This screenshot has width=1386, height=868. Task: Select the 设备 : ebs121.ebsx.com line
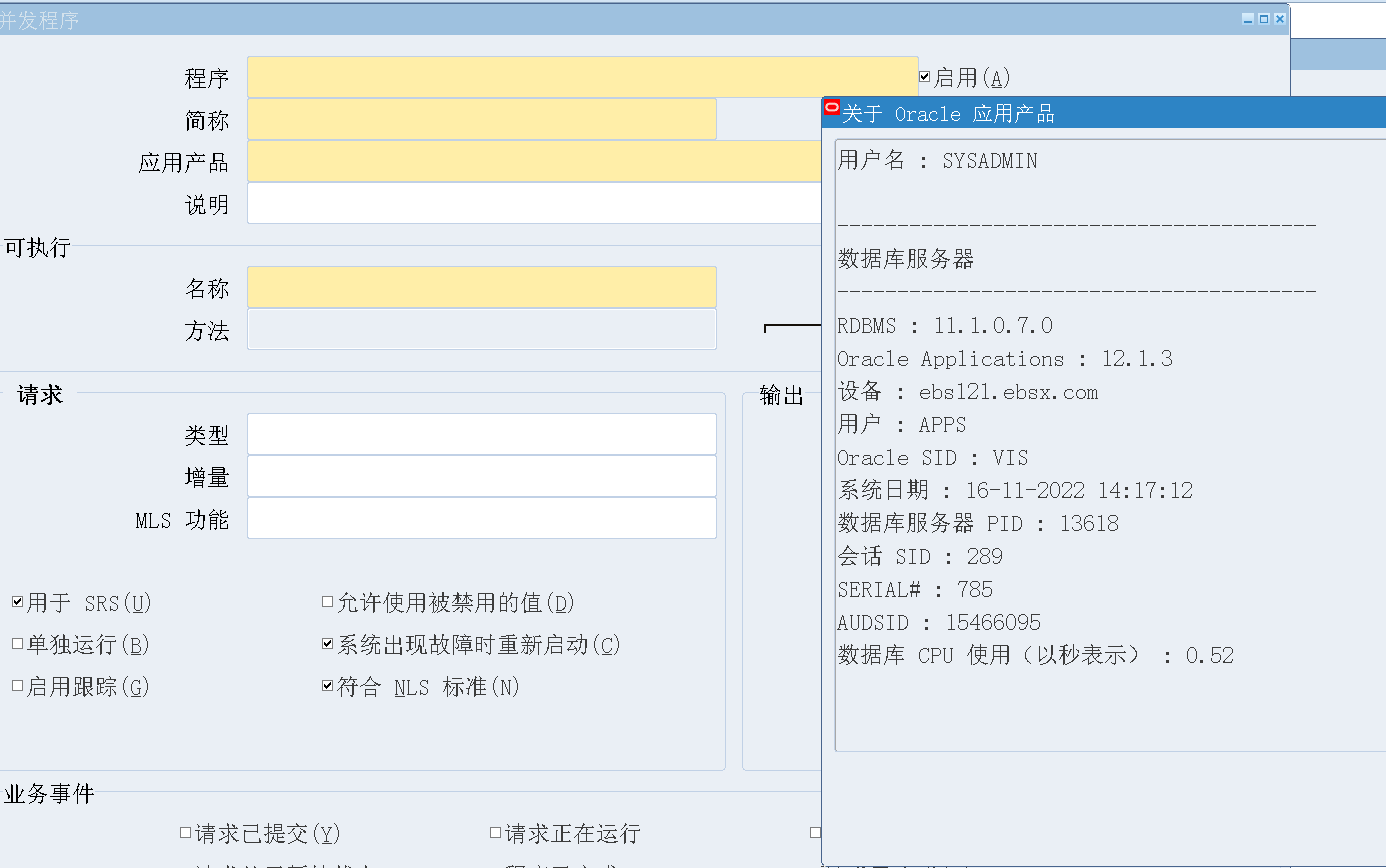point(967,391)
